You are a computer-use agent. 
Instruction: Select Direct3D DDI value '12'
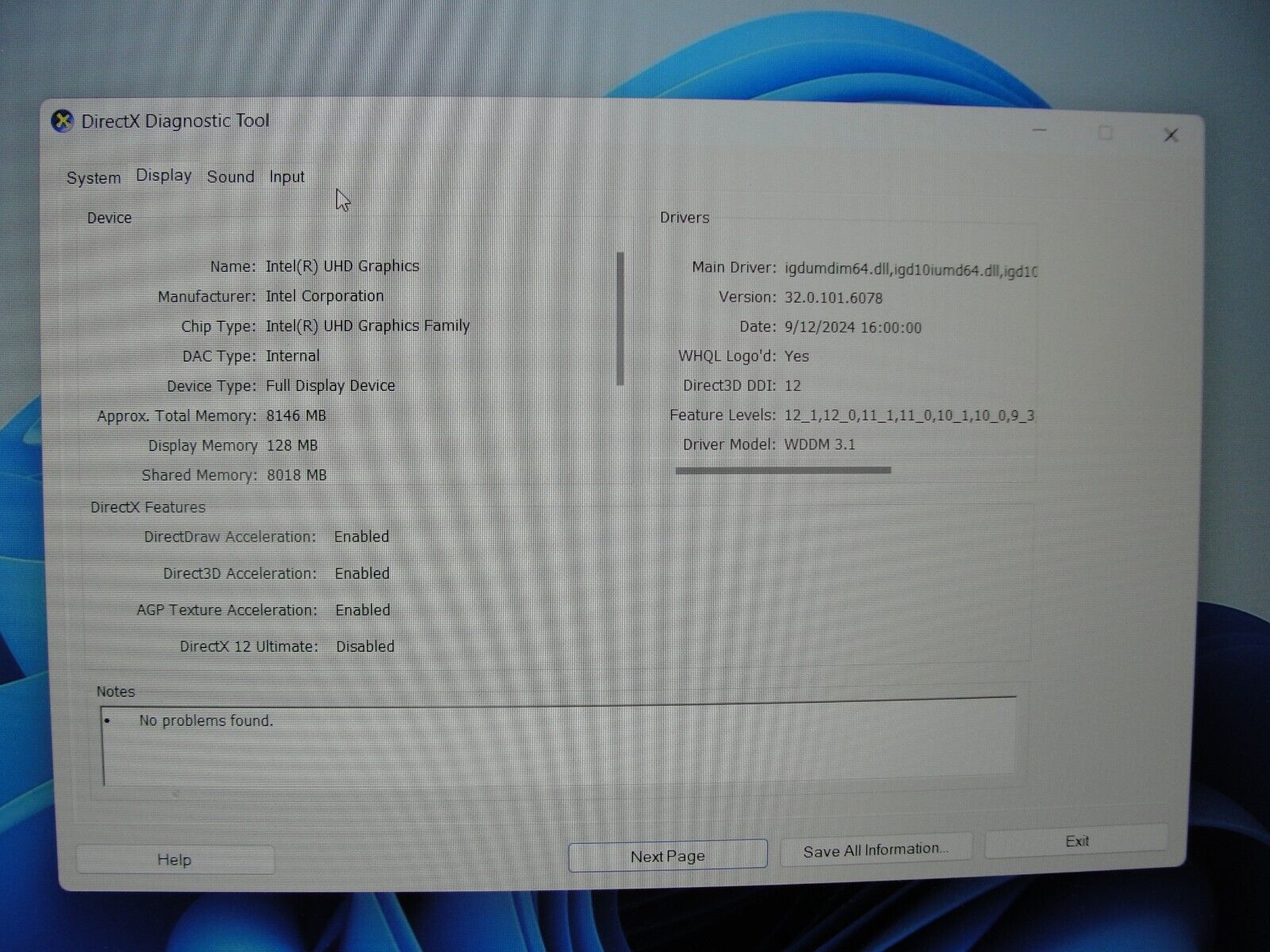coord(793,386)
